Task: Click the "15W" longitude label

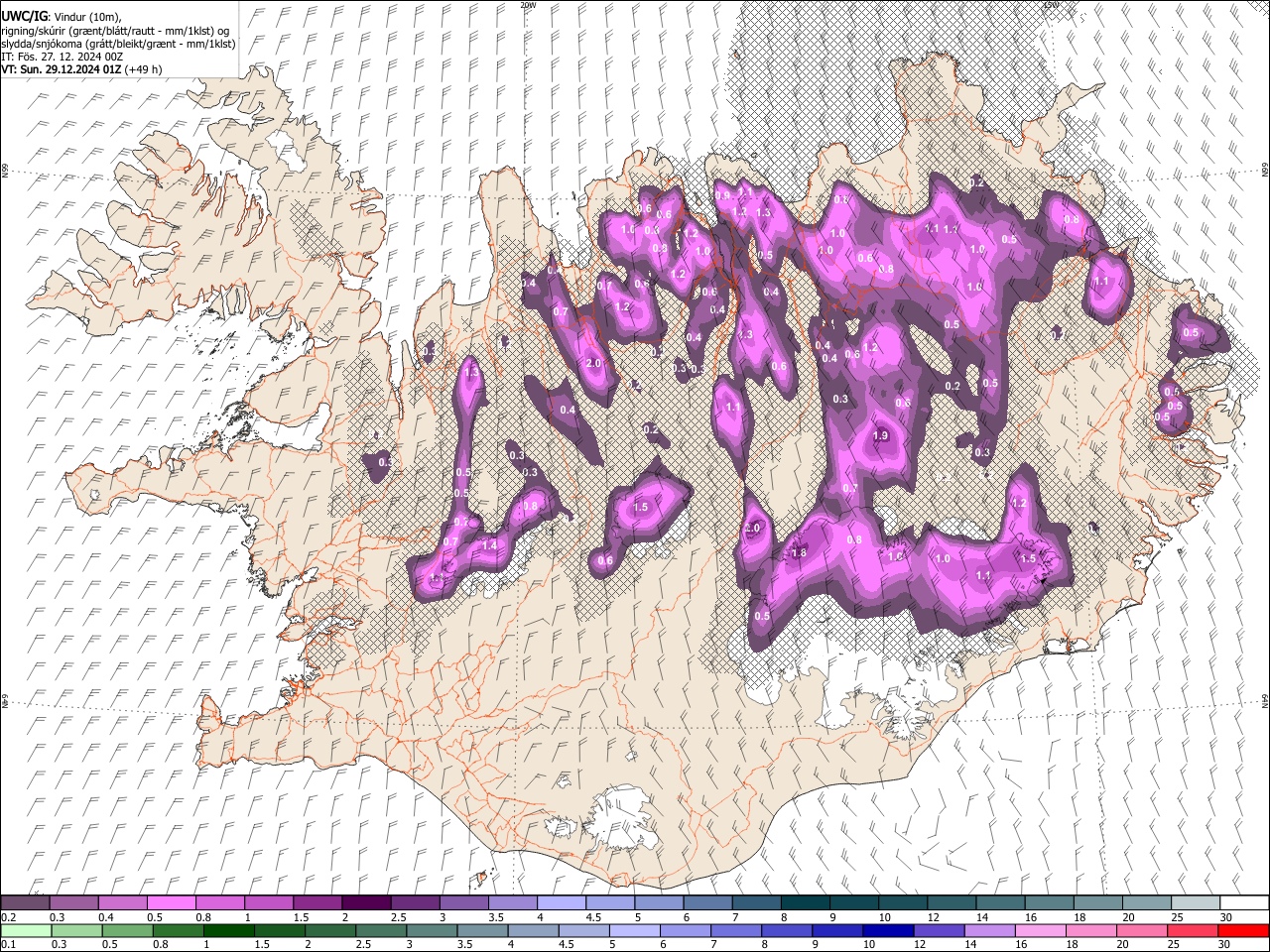Action: [1052, 5]
